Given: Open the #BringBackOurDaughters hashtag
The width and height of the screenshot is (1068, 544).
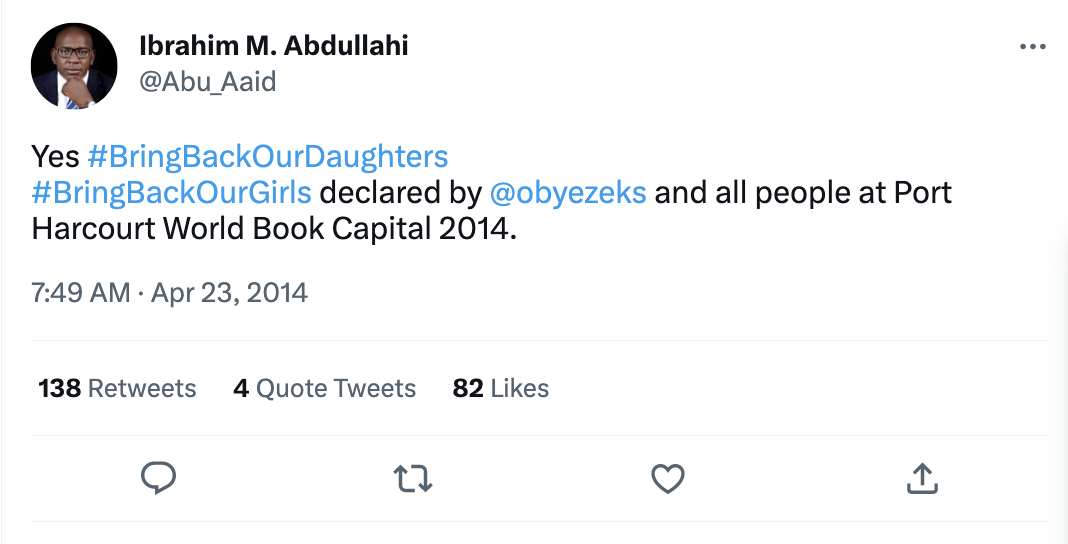Looking at the screenshot, I should pyautogui.click(x=268, y=157).
